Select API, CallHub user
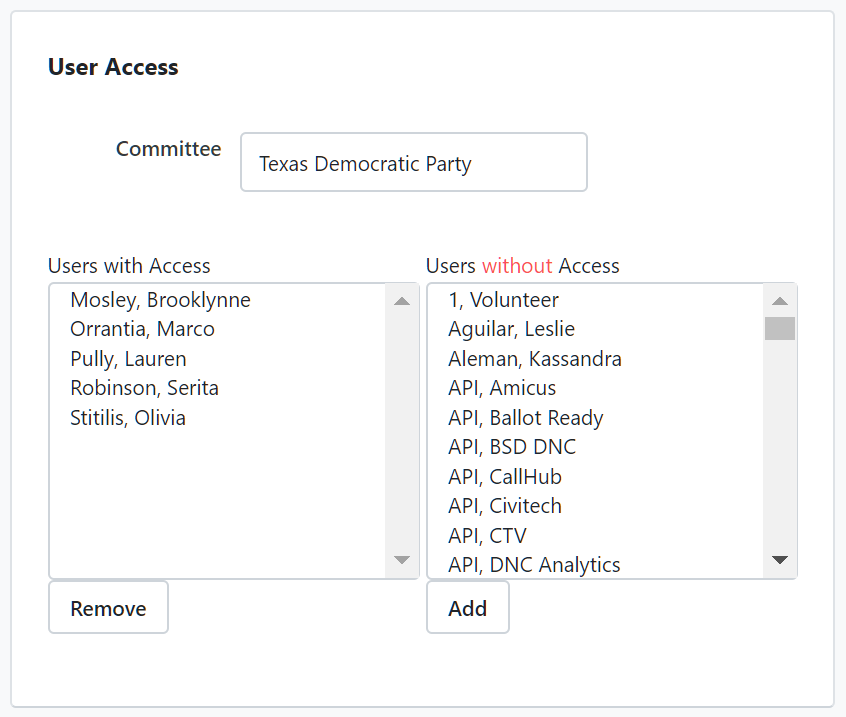 [x=504, y=477]
